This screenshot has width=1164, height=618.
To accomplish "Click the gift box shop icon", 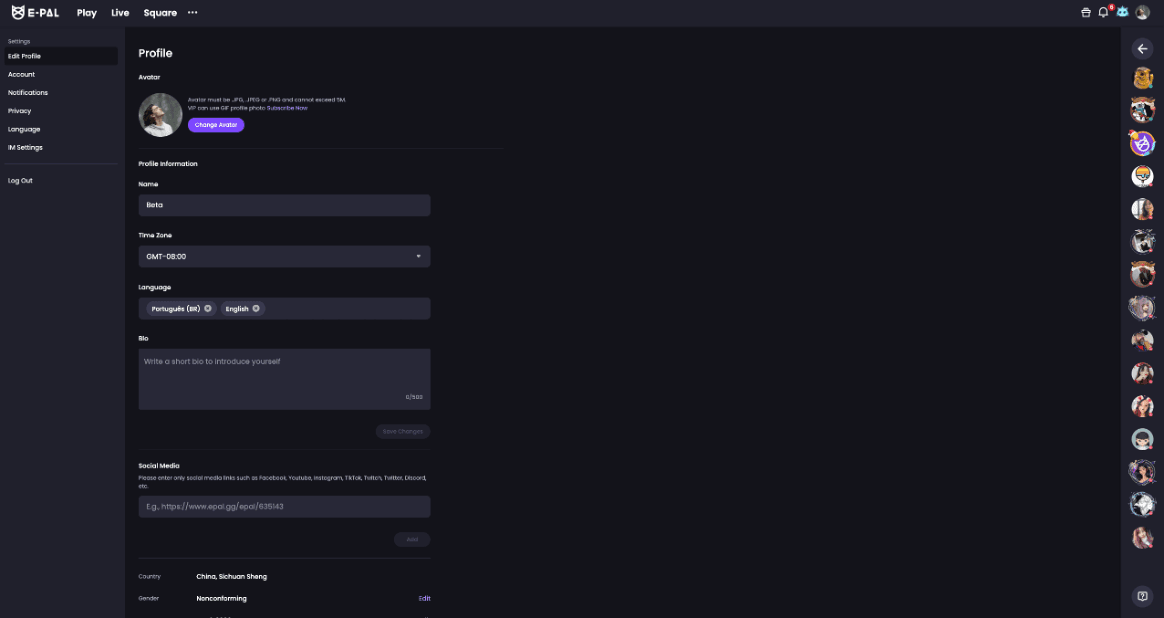I will click(x=1085, y=12).
